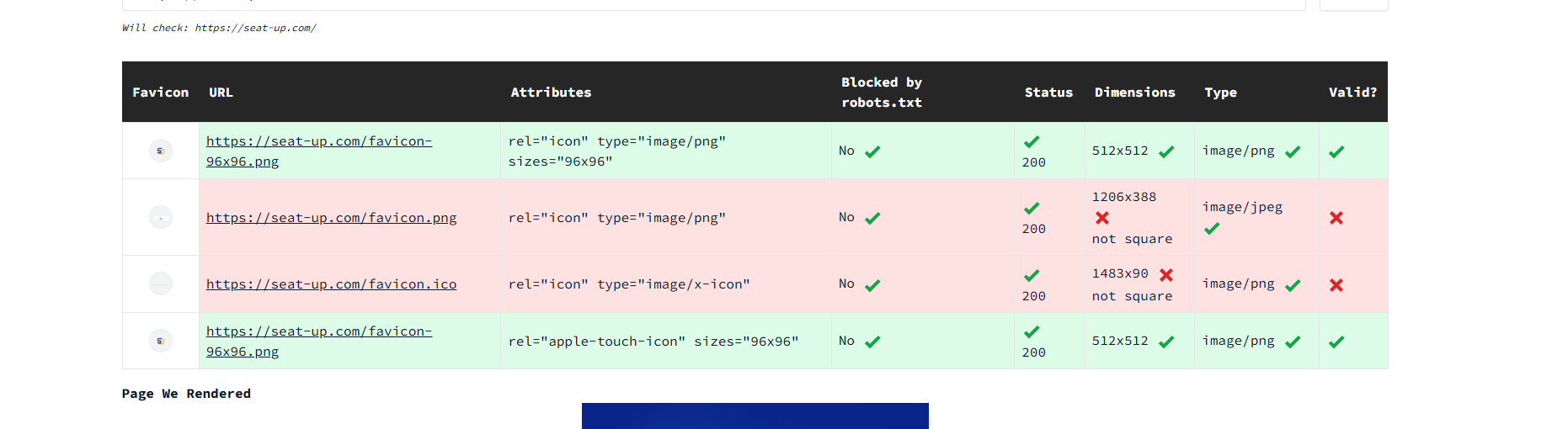Image resolution: width=1568 pixels, height=429 pixels.
Task: Click robots.txt 'No' checkmark in the favicon.png row
Action: click(x=872, y=219)
